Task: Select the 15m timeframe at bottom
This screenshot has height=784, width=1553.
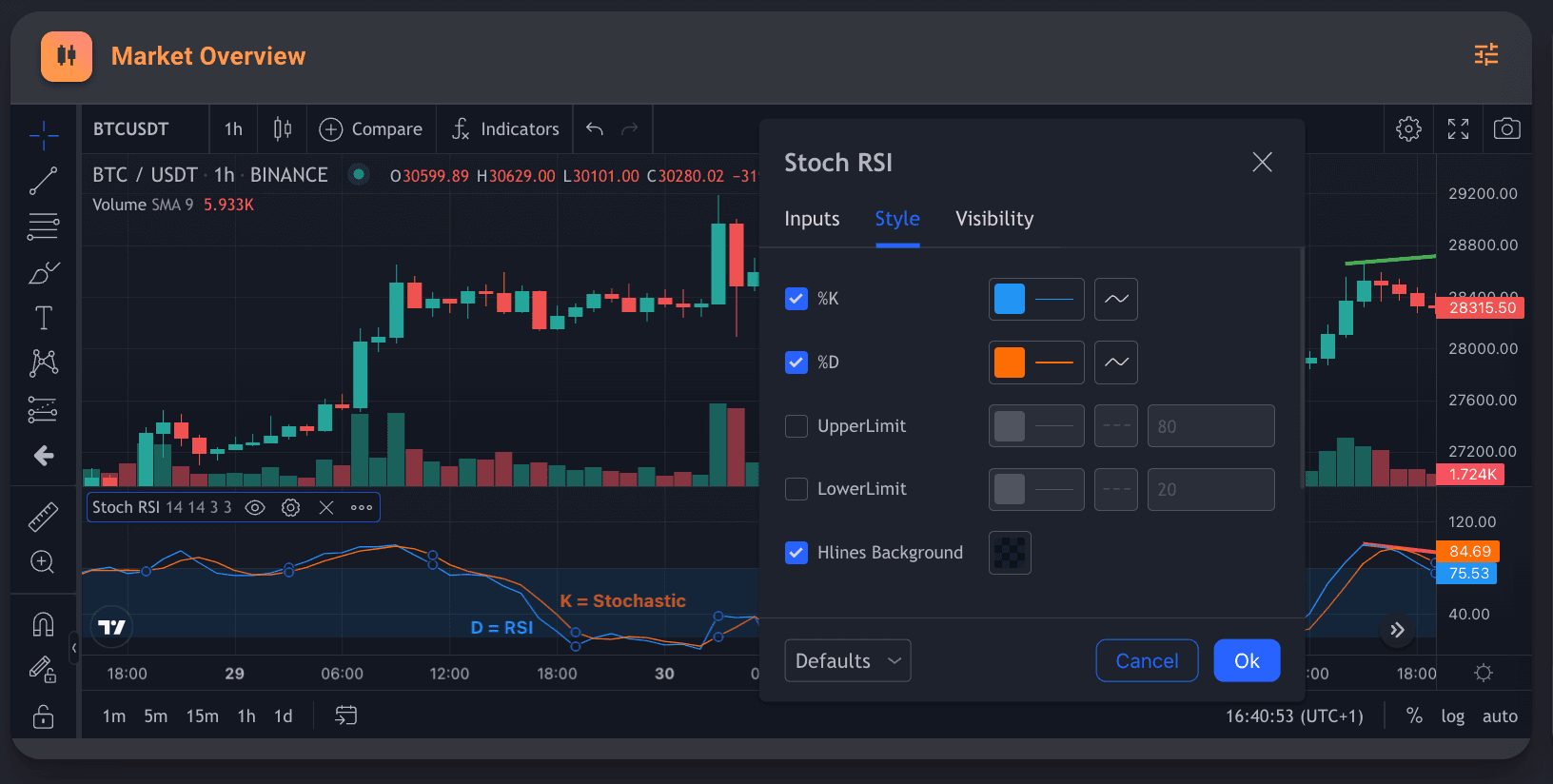Action: [202, 715]
